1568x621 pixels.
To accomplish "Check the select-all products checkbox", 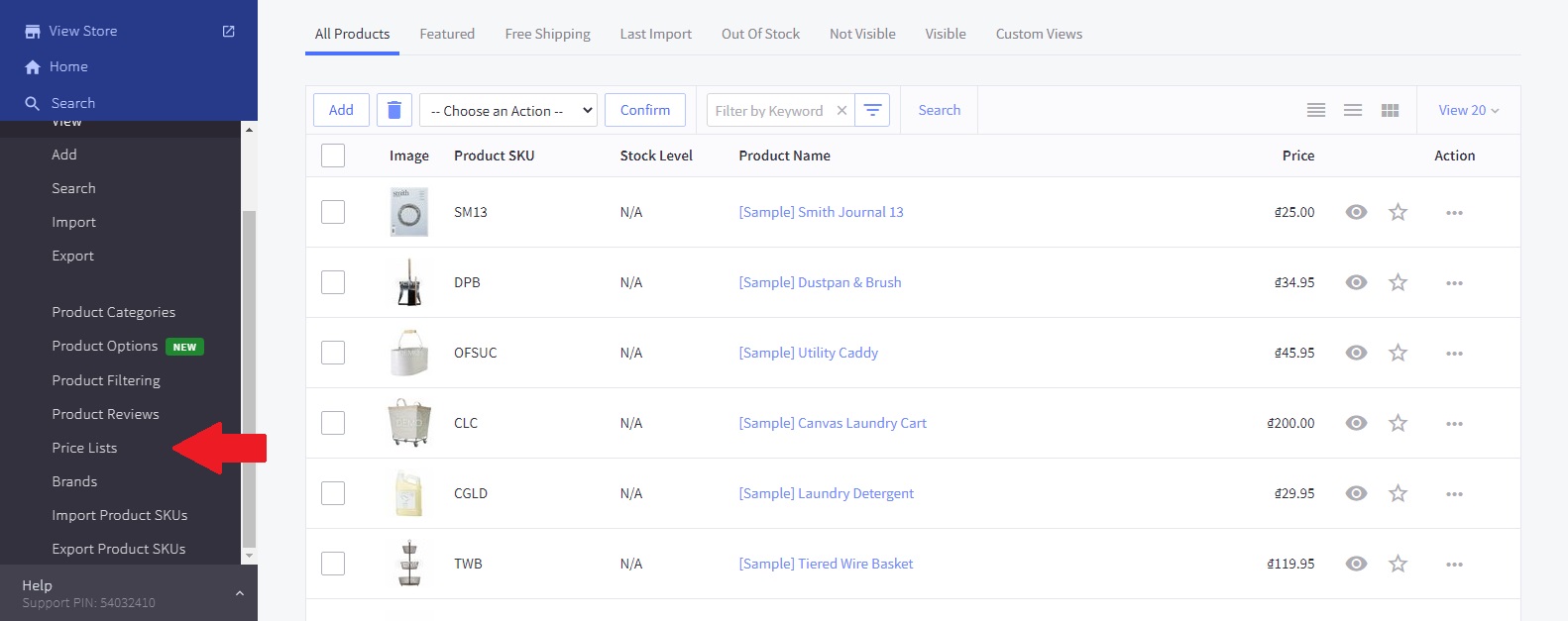I will tap(333, 155).
